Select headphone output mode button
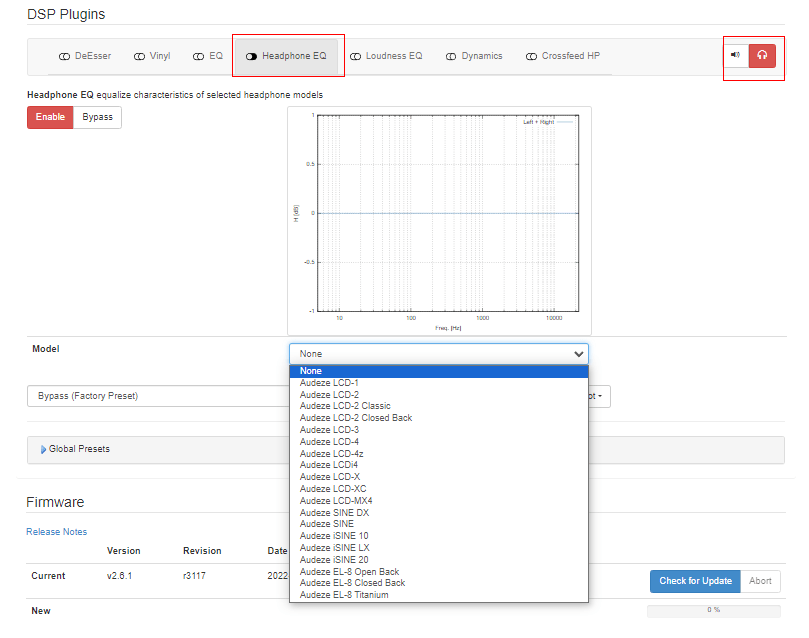The width and height of the screenshot is (809, 638). click(x=762, y=55)
